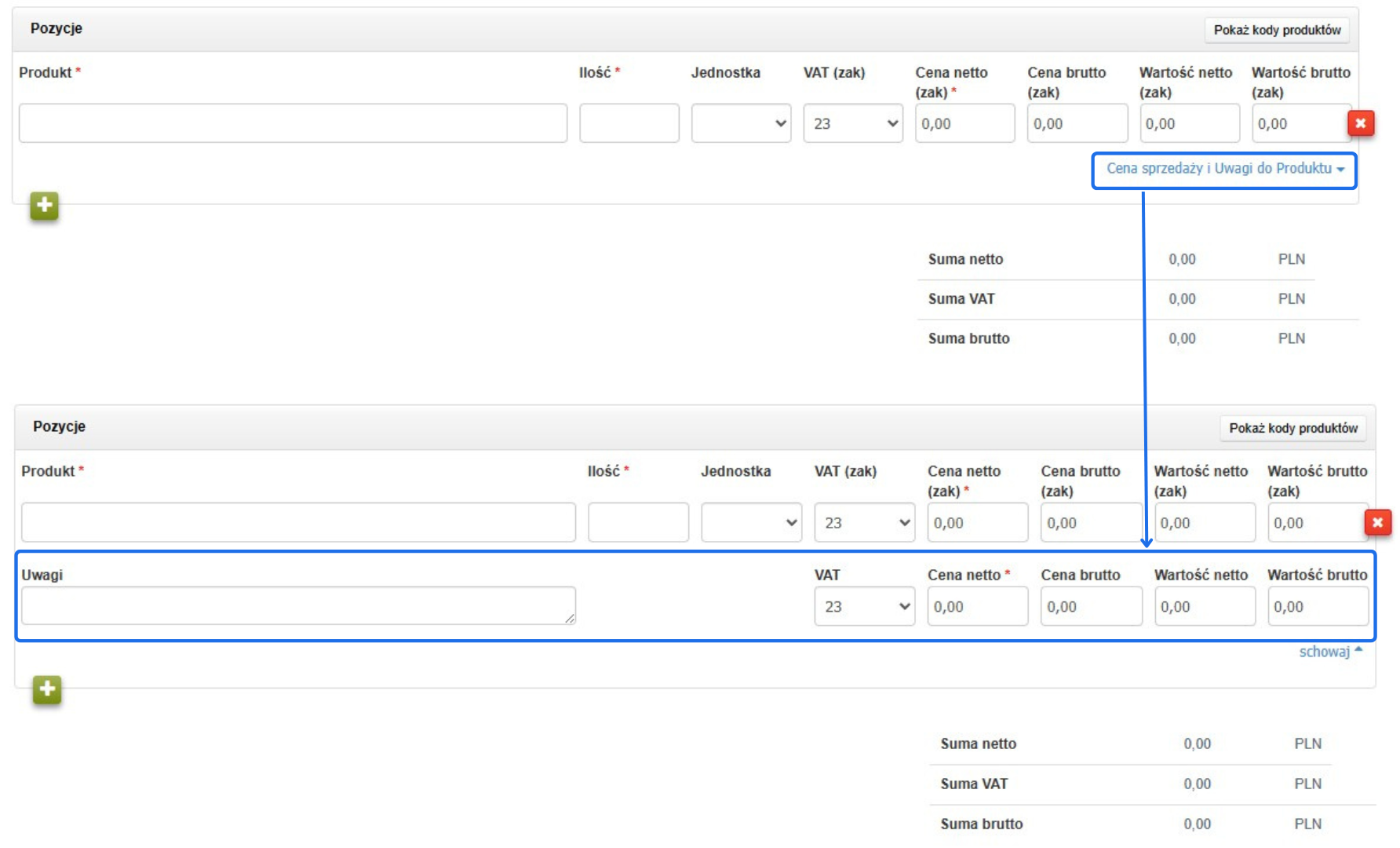Focus the upper panel Produkt input field

pyautogui.click(x=293, y=124)
